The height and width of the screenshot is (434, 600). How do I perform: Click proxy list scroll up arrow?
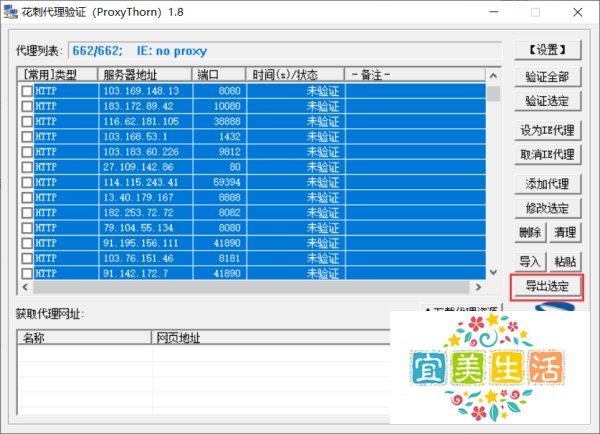tap(494, 75)
